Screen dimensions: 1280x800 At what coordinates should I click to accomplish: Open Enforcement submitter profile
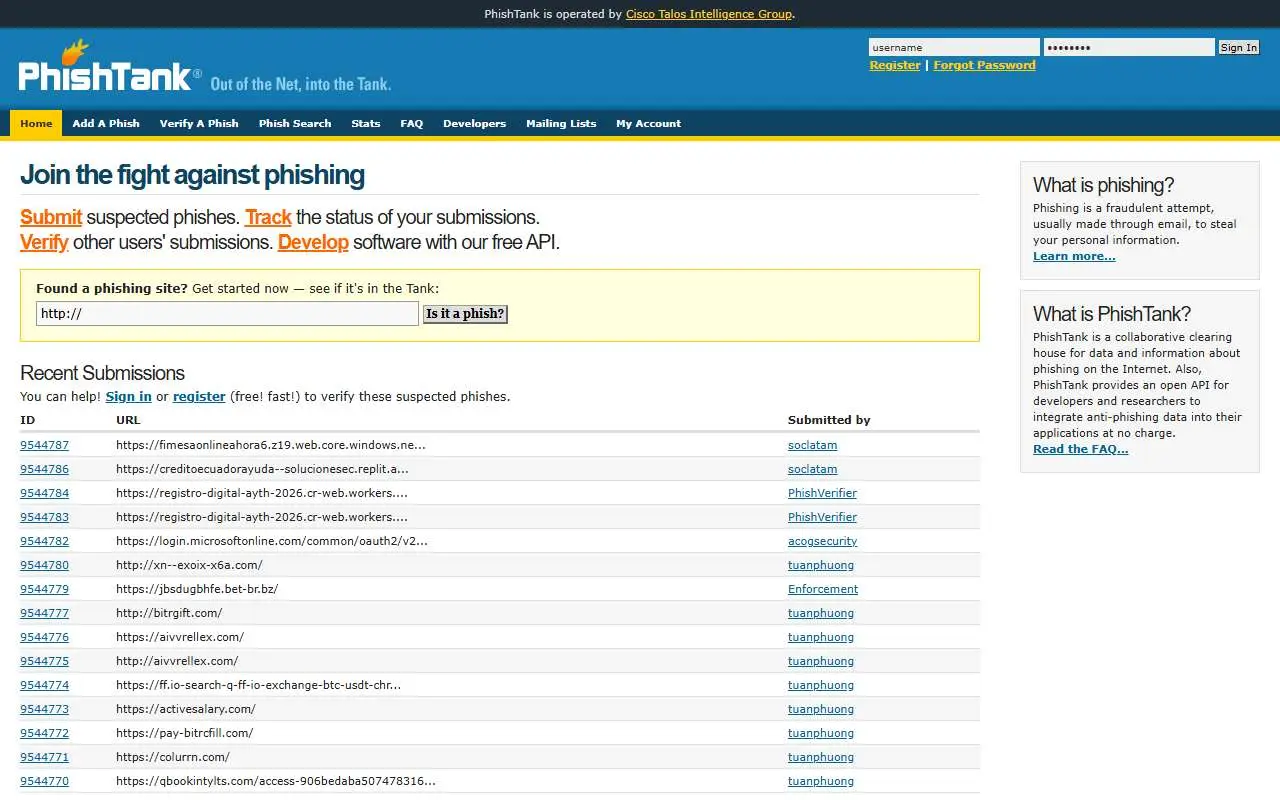point(823,589)
